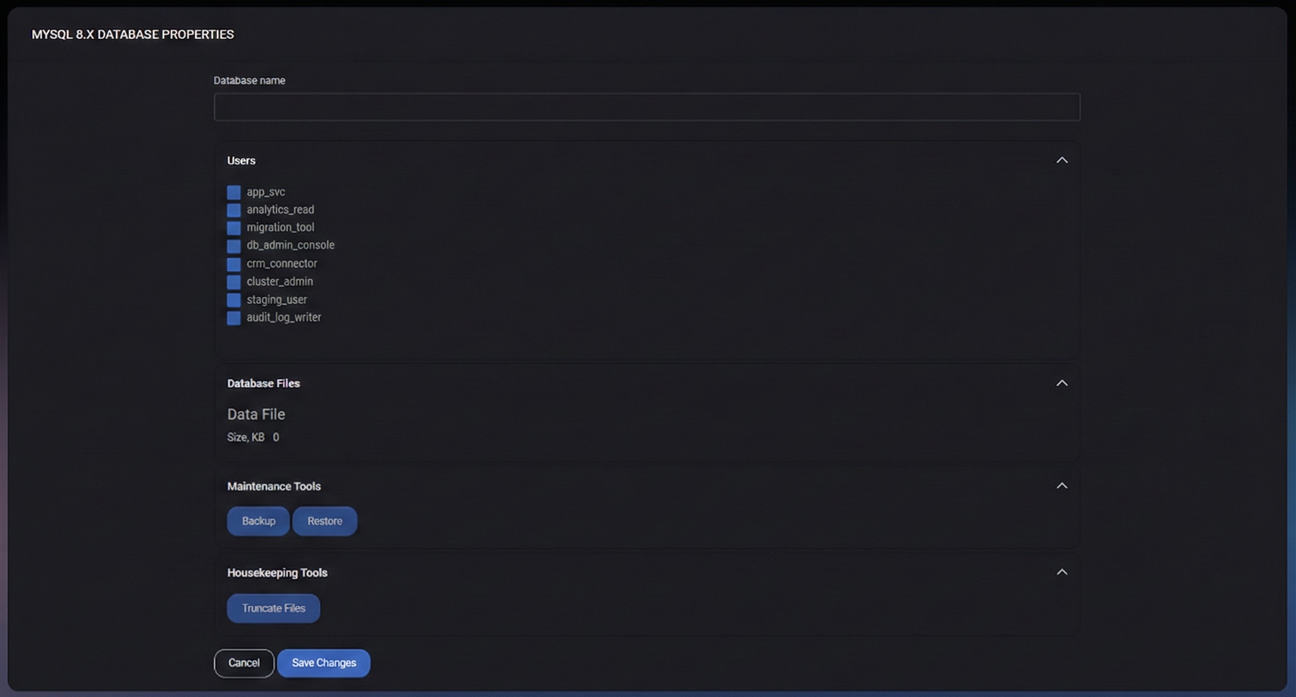Collapse the Database Files section chevron
Image resolution: width=1296 pixels, height=697 pixels.
pos(1062,383)
